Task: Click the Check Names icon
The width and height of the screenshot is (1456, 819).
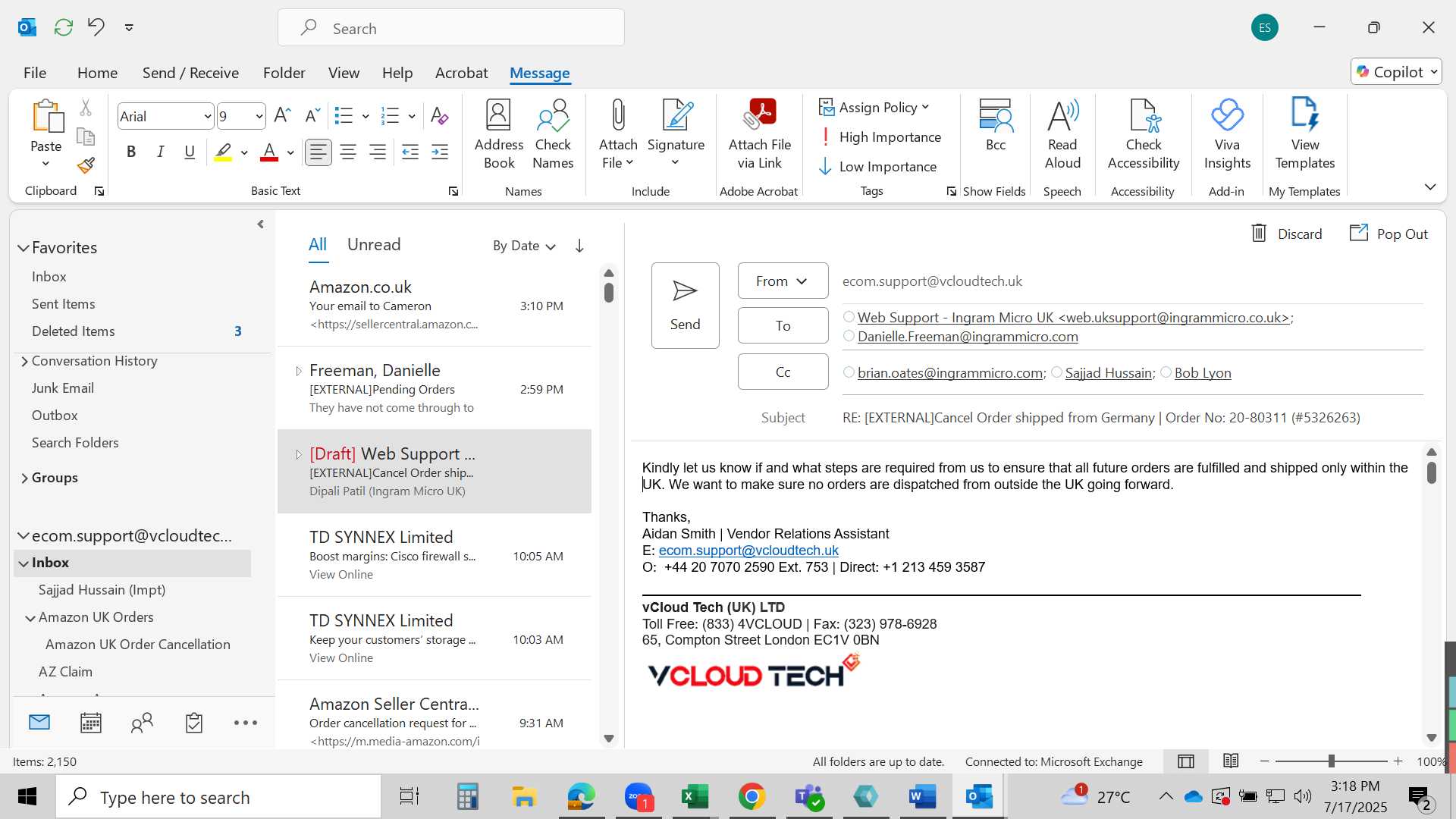Action: pyautogui.click(x=553, y=135)
